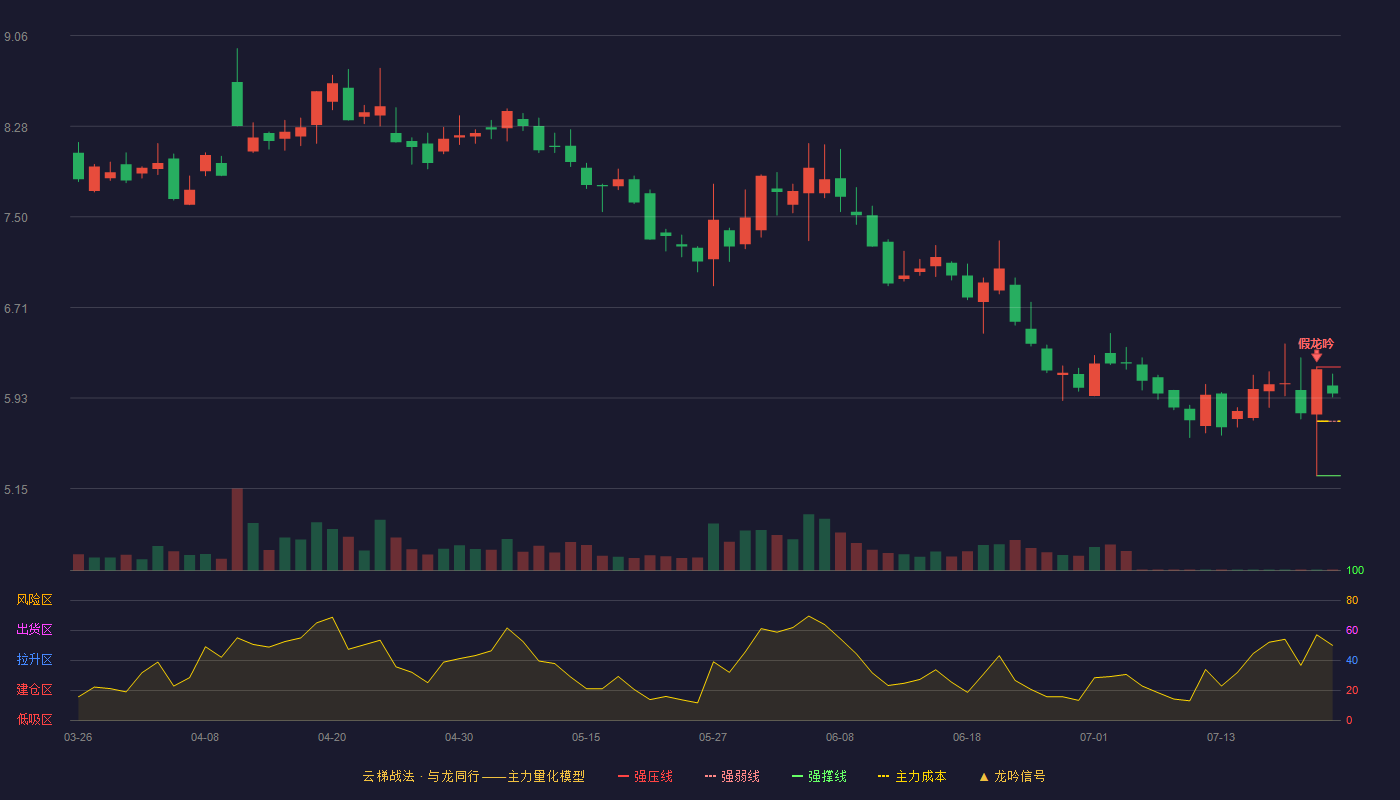Viewport: 1400px width, 800px height.
Task: Click the 05-27 date label
Action: coord(713,737)
